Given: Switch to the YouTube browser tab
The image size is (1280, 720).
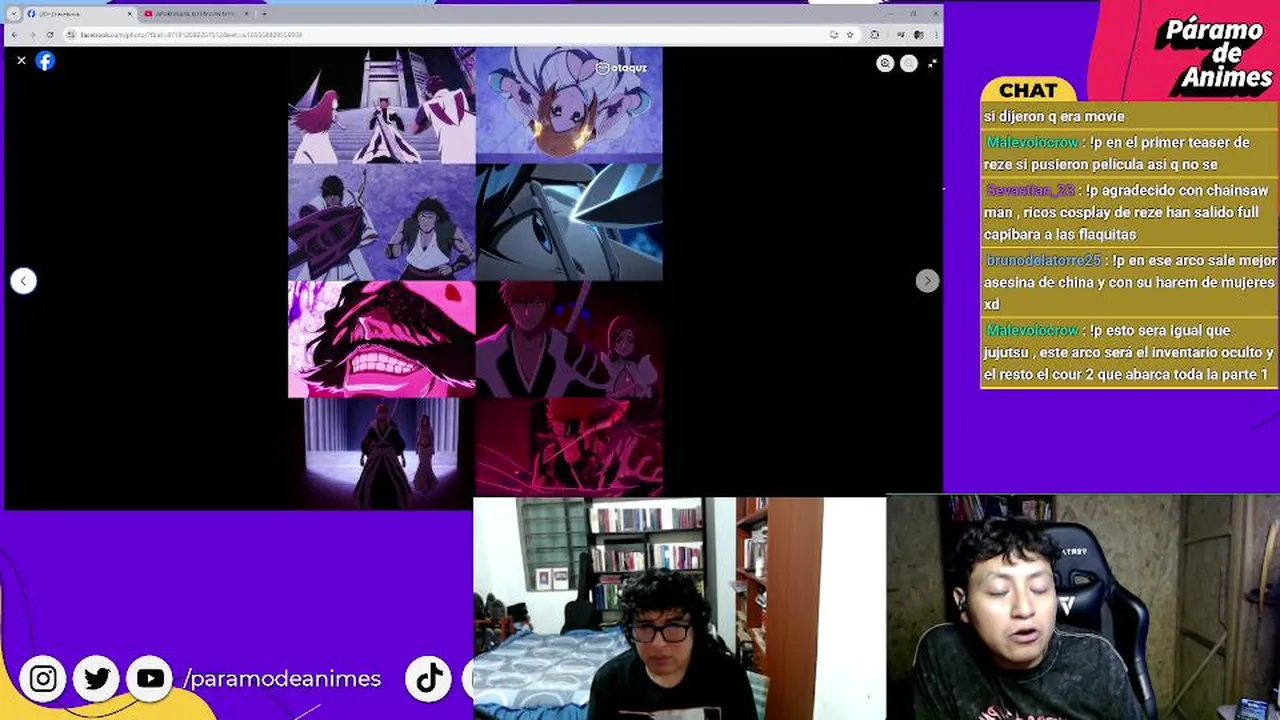Looking at the screenshot, I should 195,14.
